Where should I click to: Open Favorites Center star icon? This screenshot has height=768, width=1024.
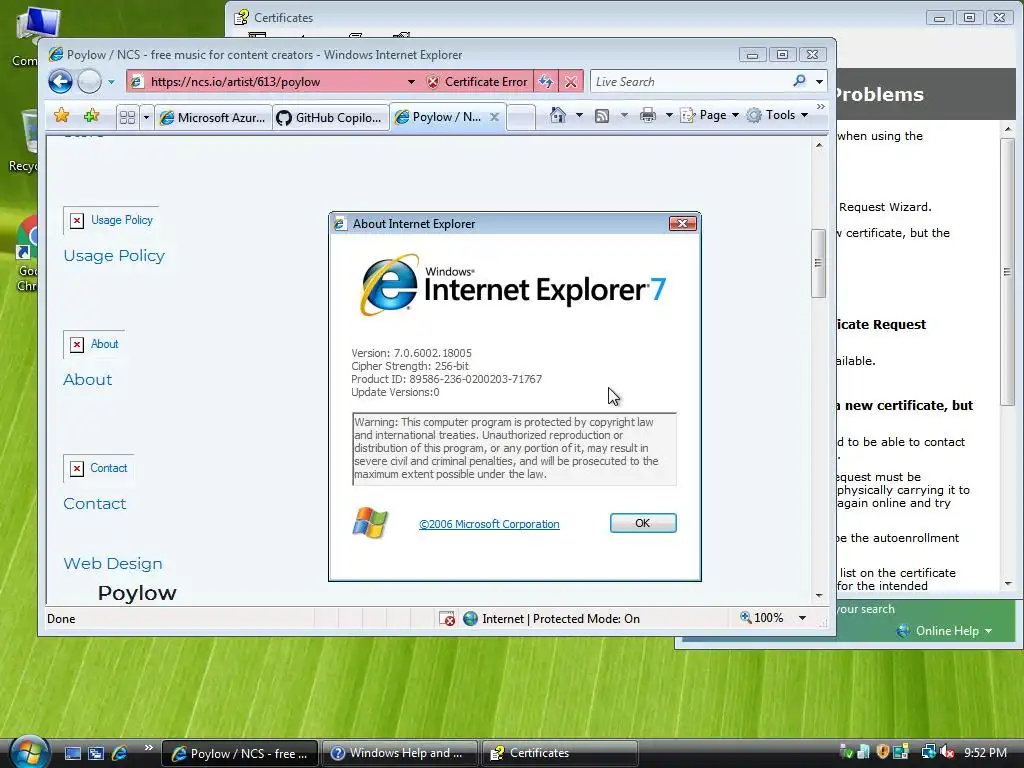coord(62,116)
